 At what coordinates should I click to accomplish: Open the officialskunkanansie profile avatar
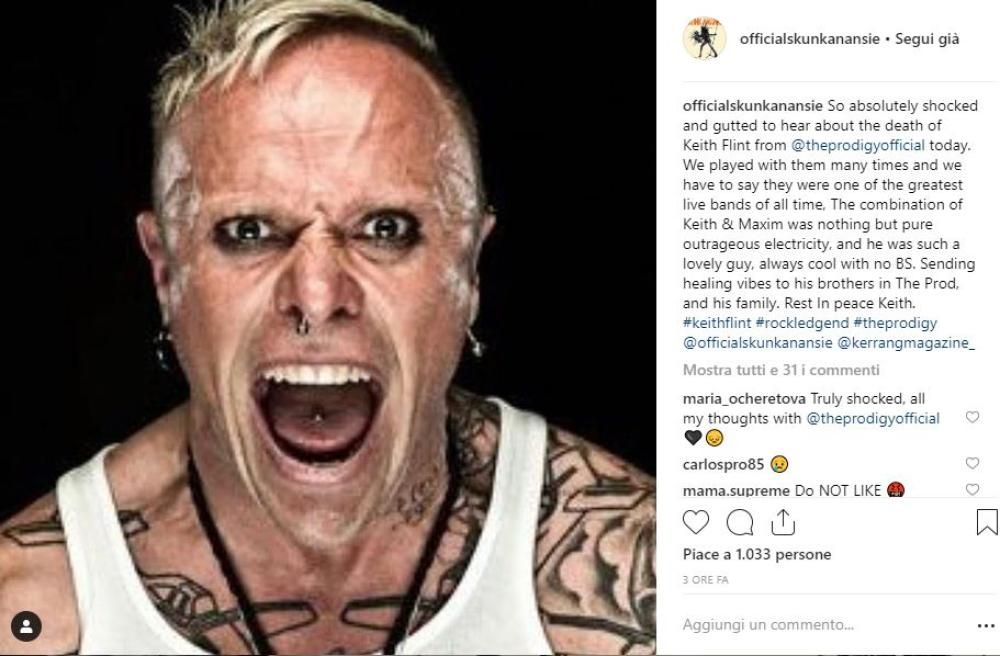tap(704, 39)
